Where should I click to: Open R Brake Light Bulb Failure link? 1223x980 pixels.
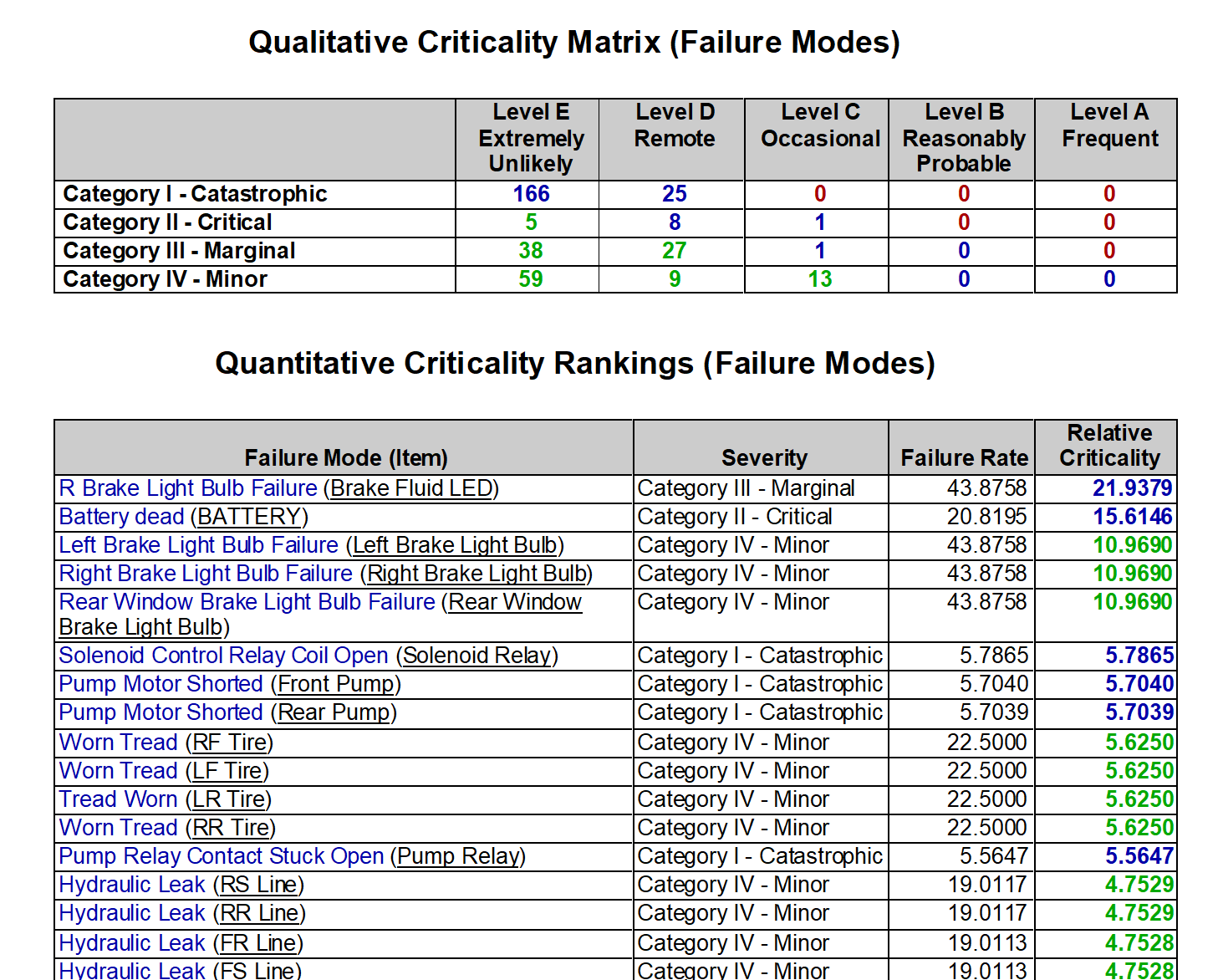(188, 488)
